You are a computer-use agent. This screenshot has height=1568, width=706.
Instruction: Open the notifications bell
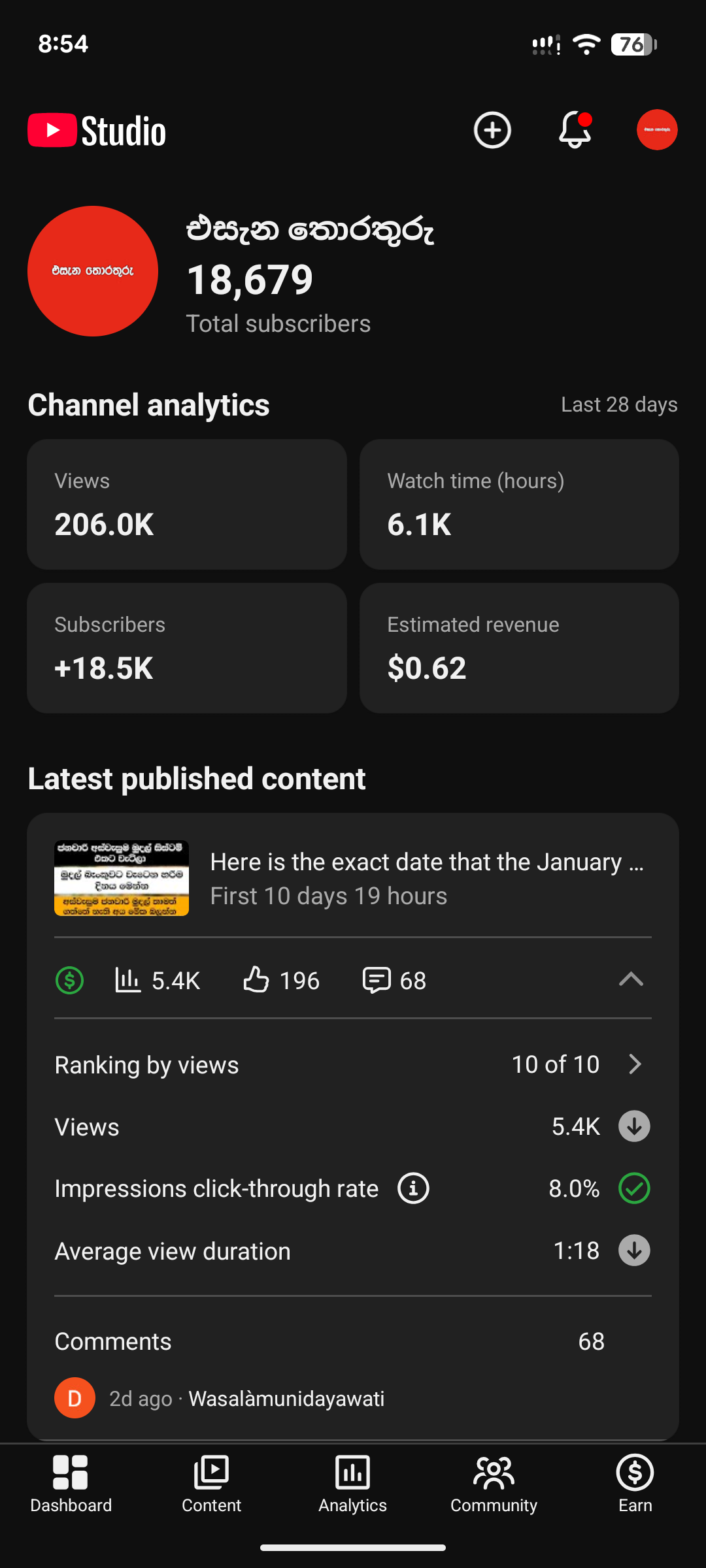pos(575,130)
